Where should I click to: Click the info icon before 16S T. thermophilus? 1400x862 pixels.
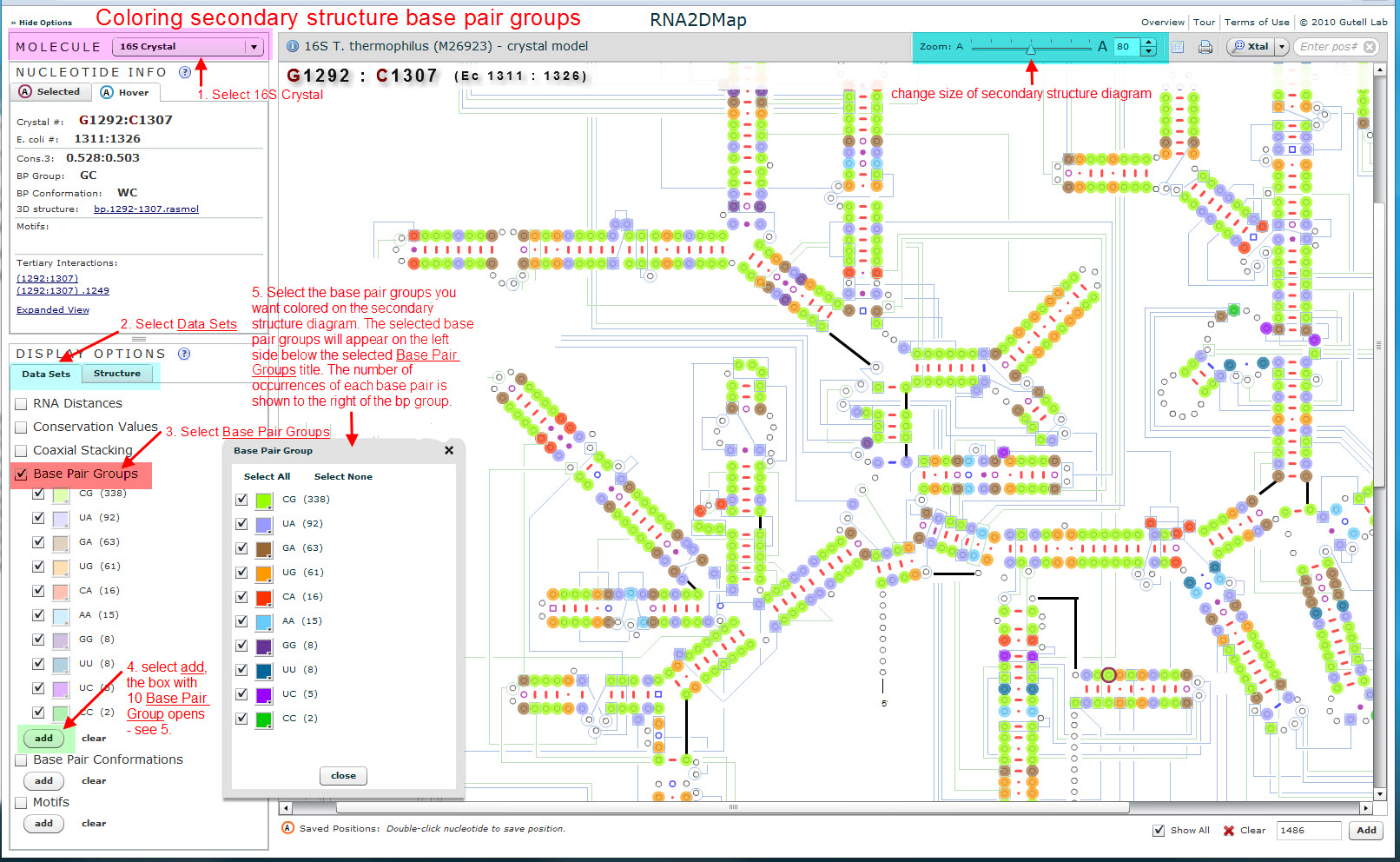293,46
